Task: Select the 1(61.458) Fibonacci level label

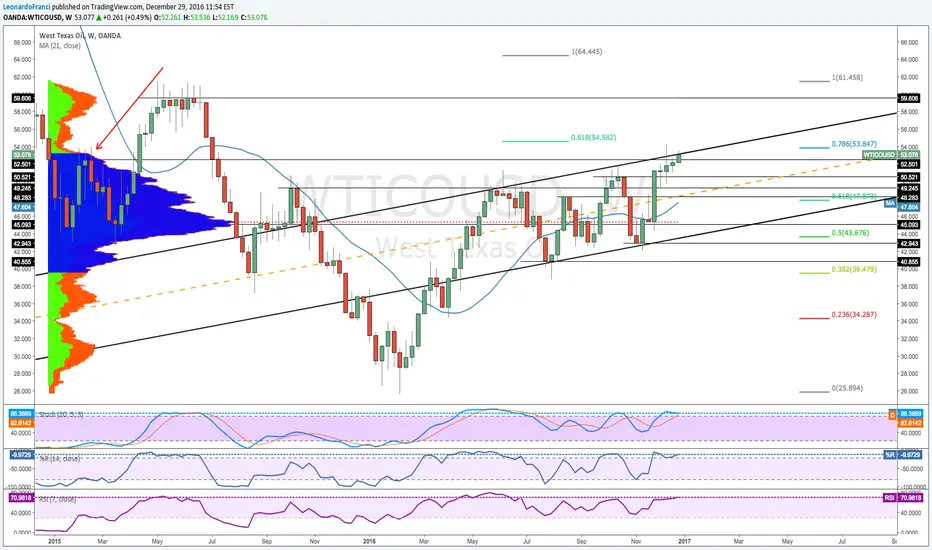Action: tap(847, 77)
